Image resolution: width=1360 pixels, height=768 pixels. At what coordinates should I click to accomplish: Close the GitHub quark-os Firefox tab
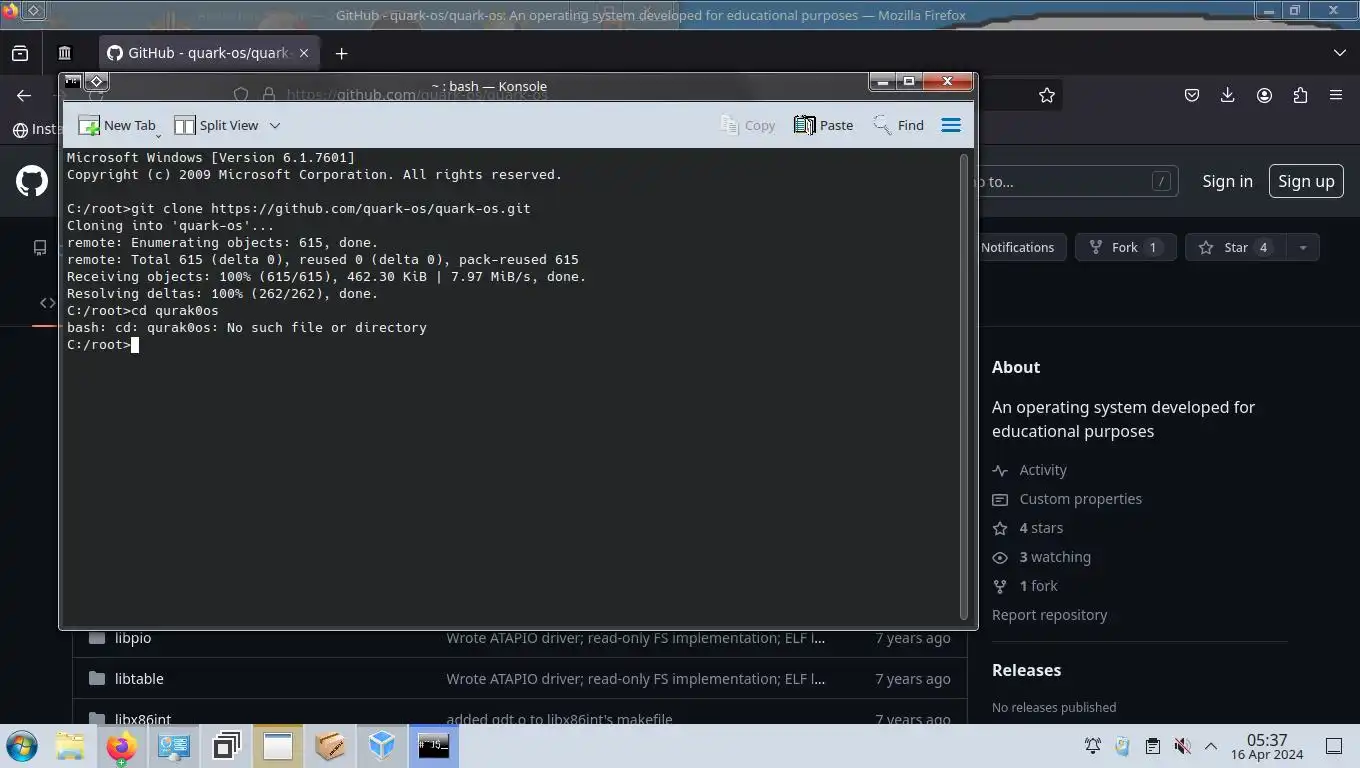[304, 53]
